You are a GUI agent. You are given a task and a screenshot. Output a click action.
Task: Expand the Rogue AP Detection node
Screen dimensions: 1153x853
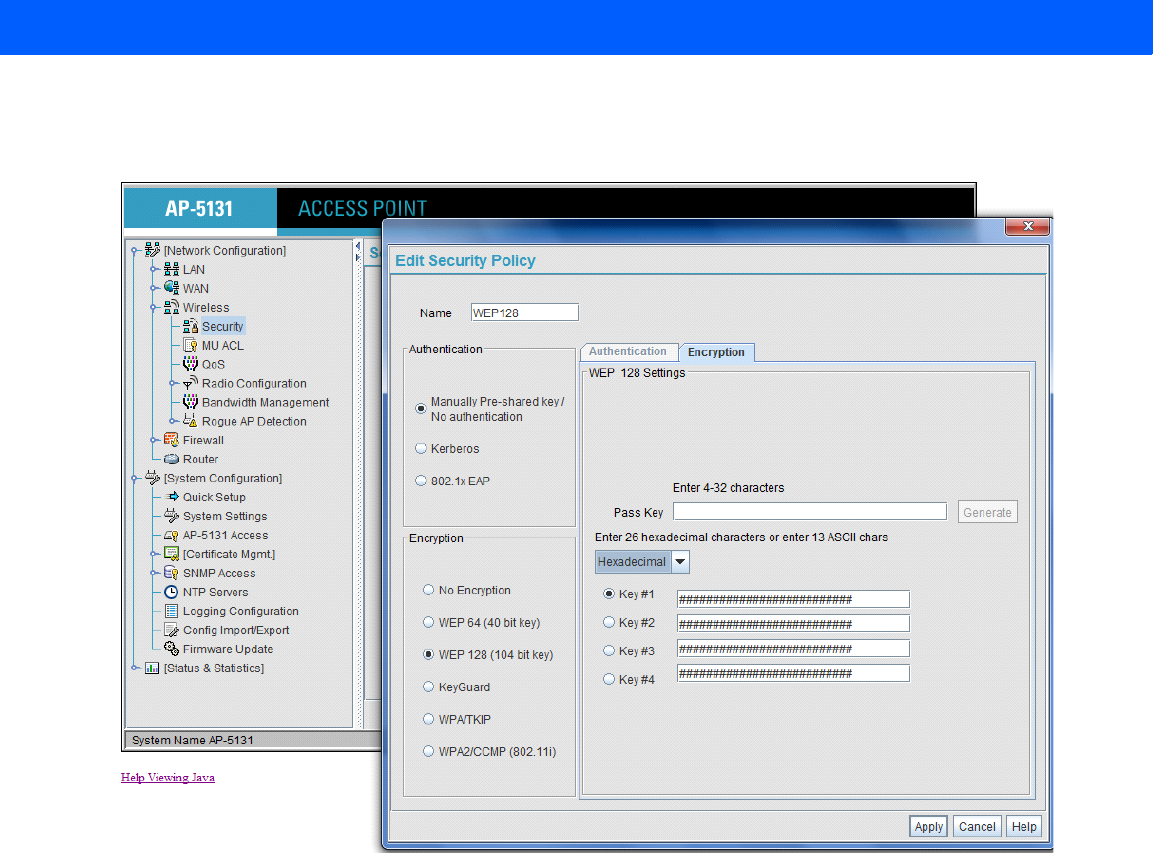173,421
